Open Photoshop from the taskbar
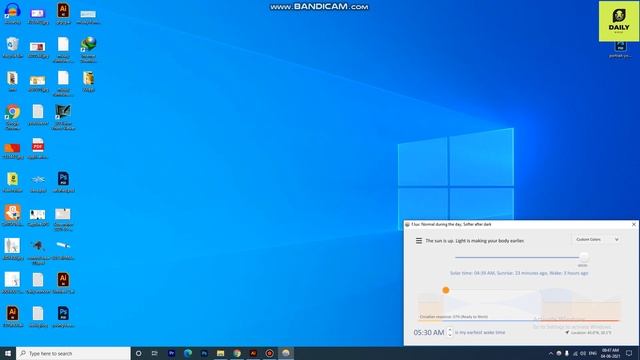 (x=204, y=353)
